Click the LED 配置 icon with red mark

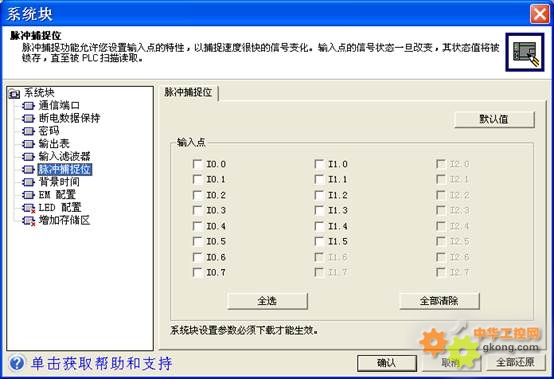pos(29,208)
